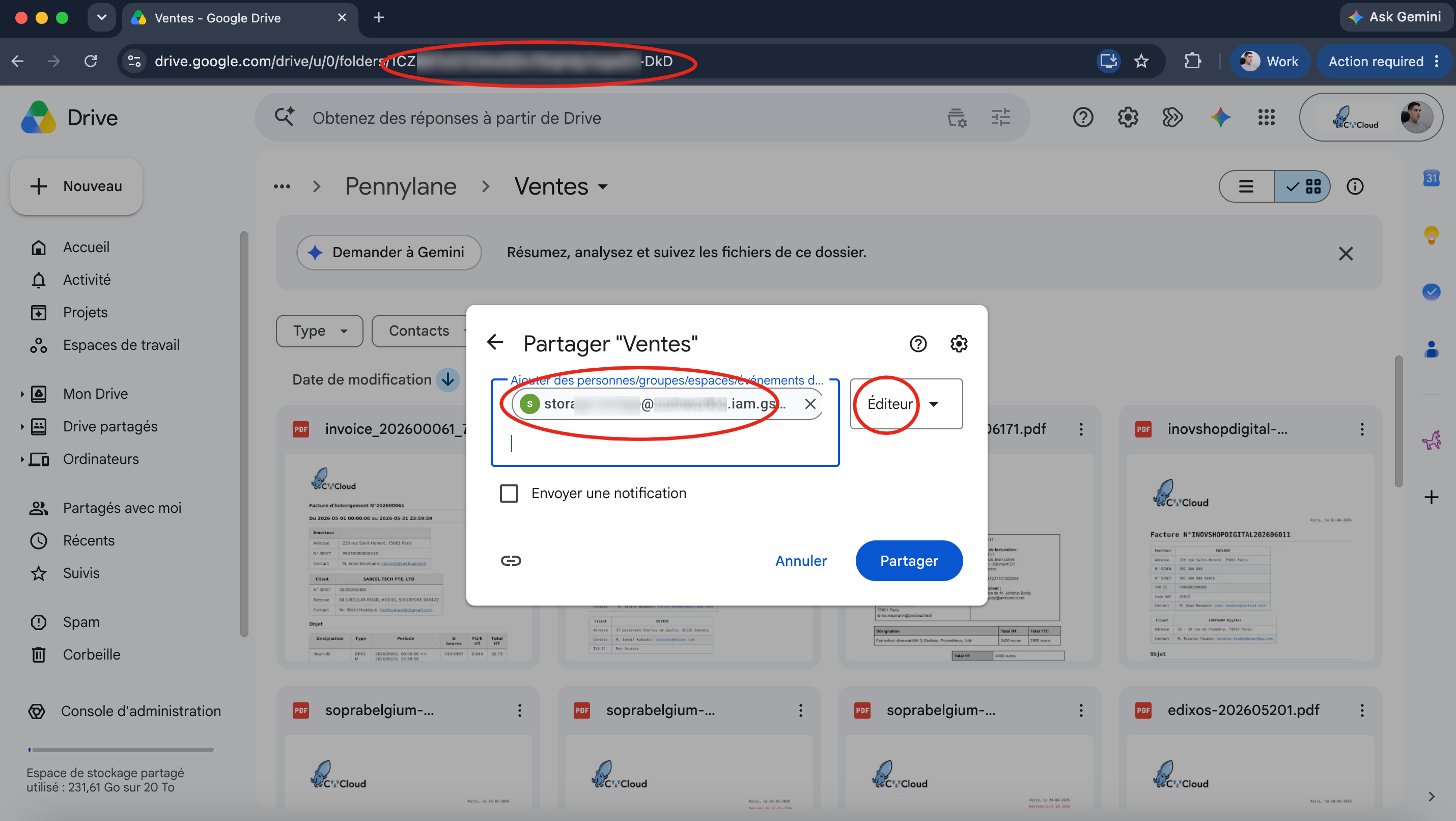Image resolution: width=1456 pixels, height=821 pixels.
Task: Open Espaces de travail
Action: pyautogui.click(x=121, y=345)
